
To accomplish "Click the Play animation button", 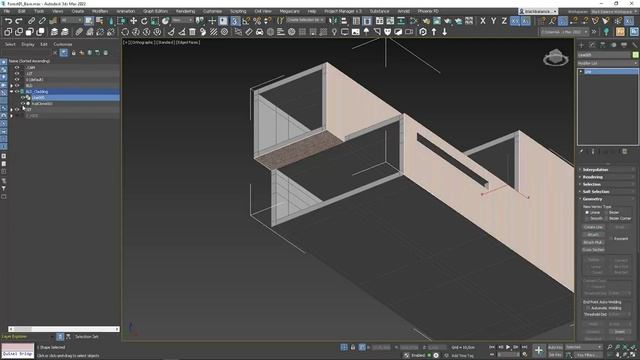I will click(508, 347).
